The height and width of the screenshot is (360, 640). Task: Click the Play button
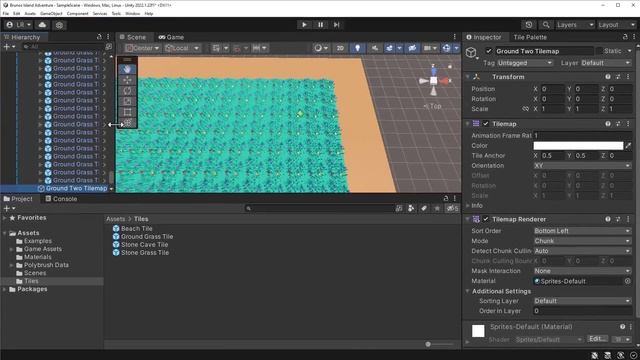pos(304,25)
